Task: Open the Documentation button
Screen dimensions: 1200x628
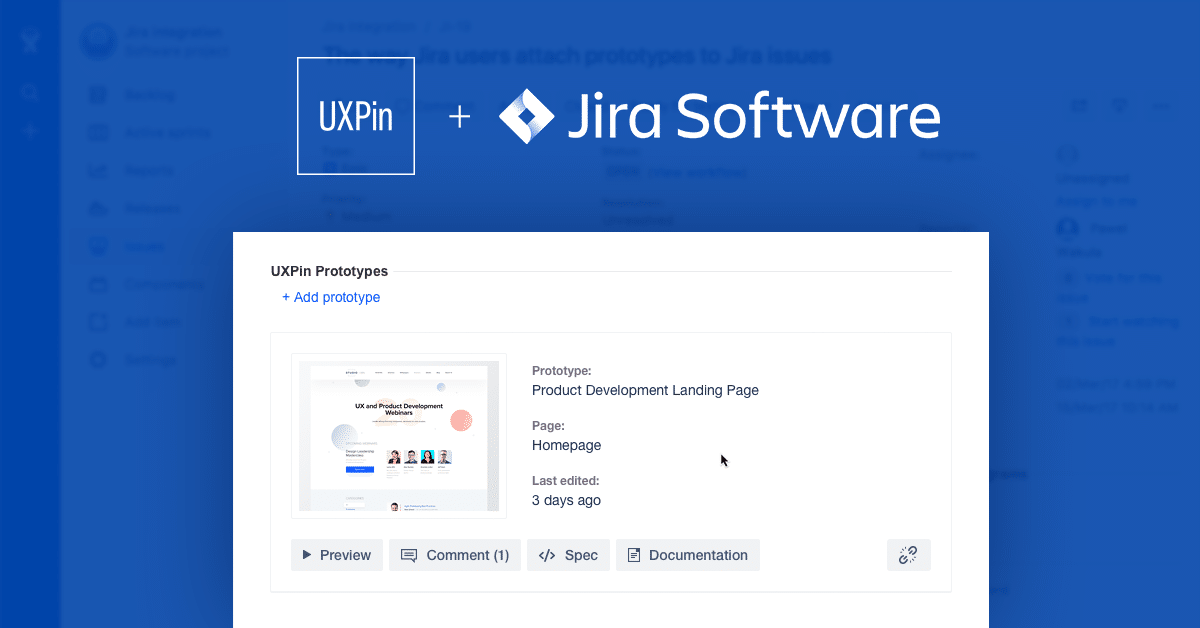Action: coord(688,555)
